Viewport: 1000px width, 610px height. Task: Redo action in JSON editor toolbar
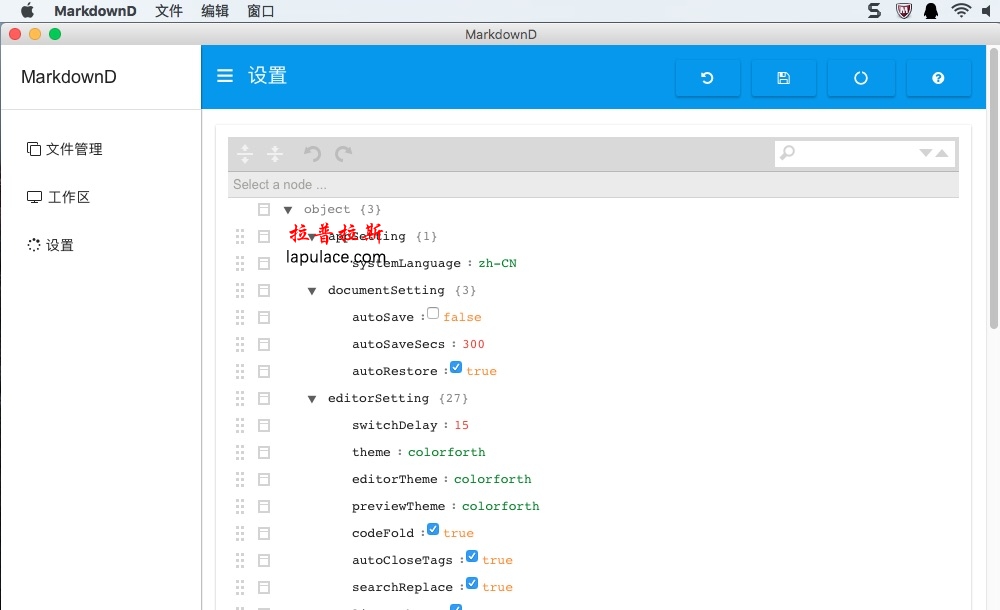[x=344, y=154]
